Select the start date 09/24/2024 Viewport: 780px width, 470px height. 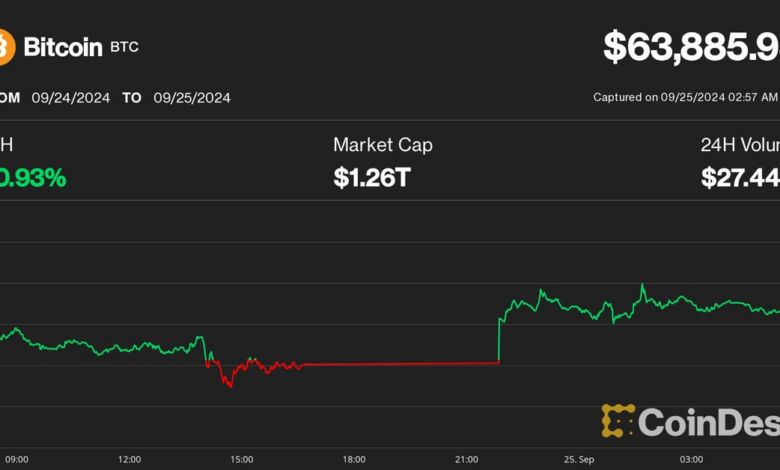(x=70, y=98)
